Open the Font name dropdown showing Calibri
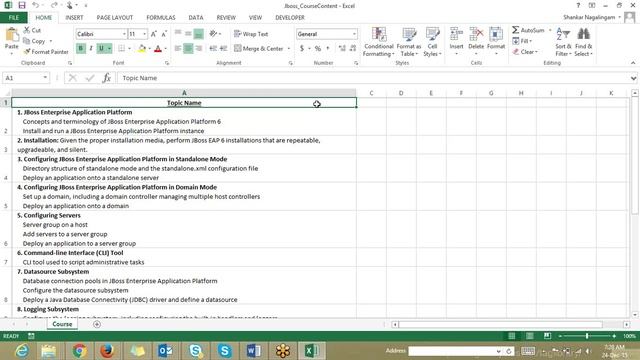Image resolution: width=640 pixels, height=360 pixels. 124,34
